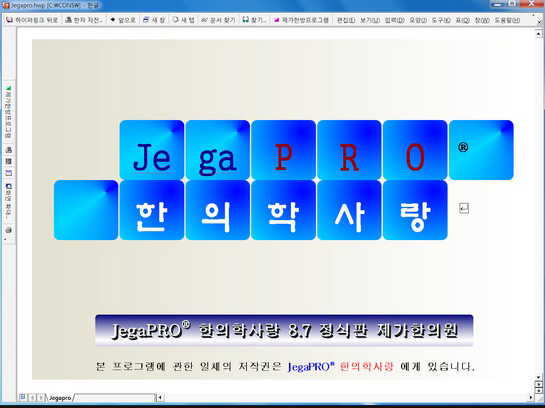Click the 한 tile

pos(152,210)
